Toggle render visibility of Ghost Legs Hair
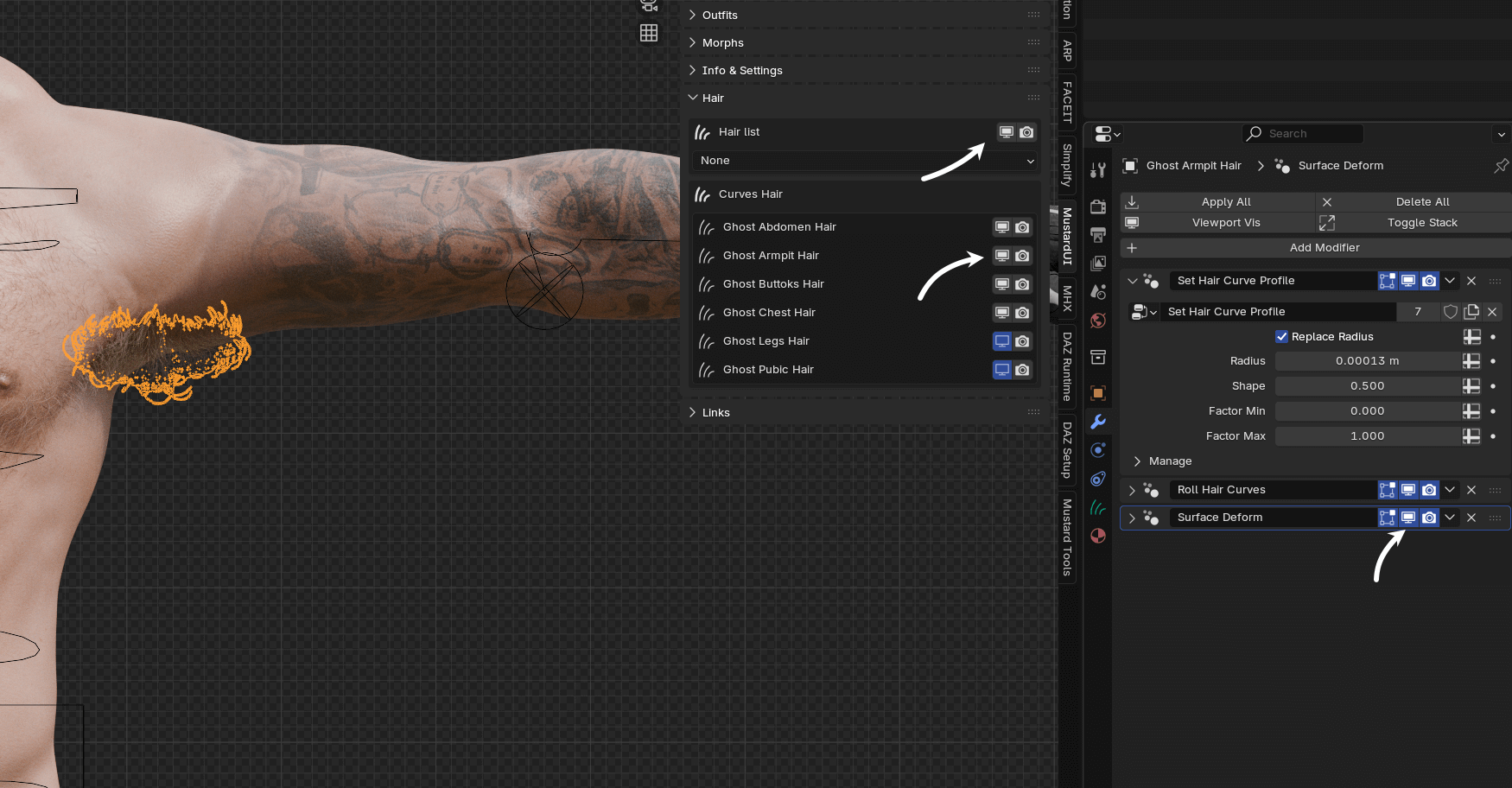The height and width of the screenshot is (788, 1512). pos(1022,341)
